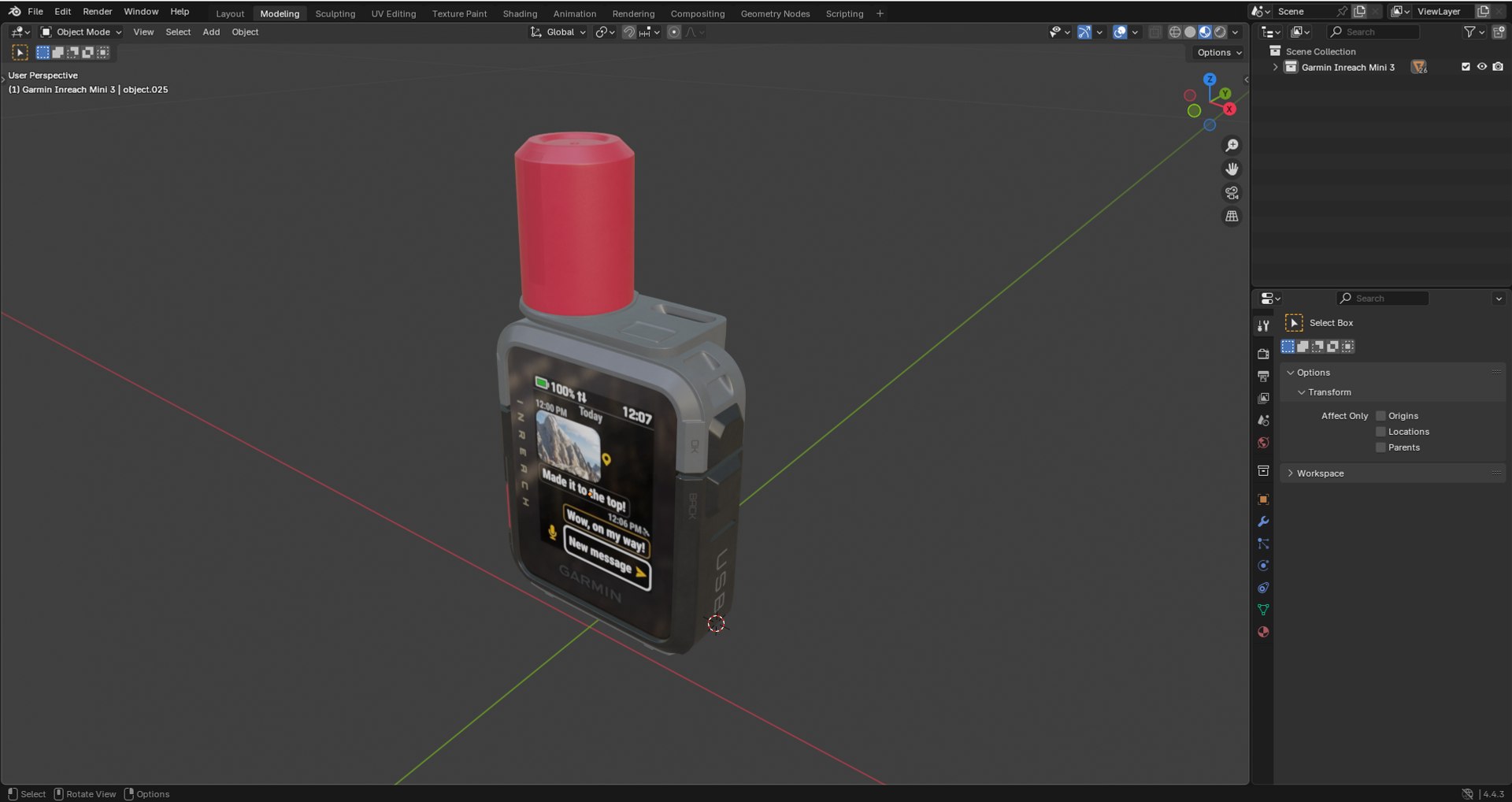Enable the Origins checkbox
The width and height of the screenshot is (1512, 802).
click(x=1380, y=416)
